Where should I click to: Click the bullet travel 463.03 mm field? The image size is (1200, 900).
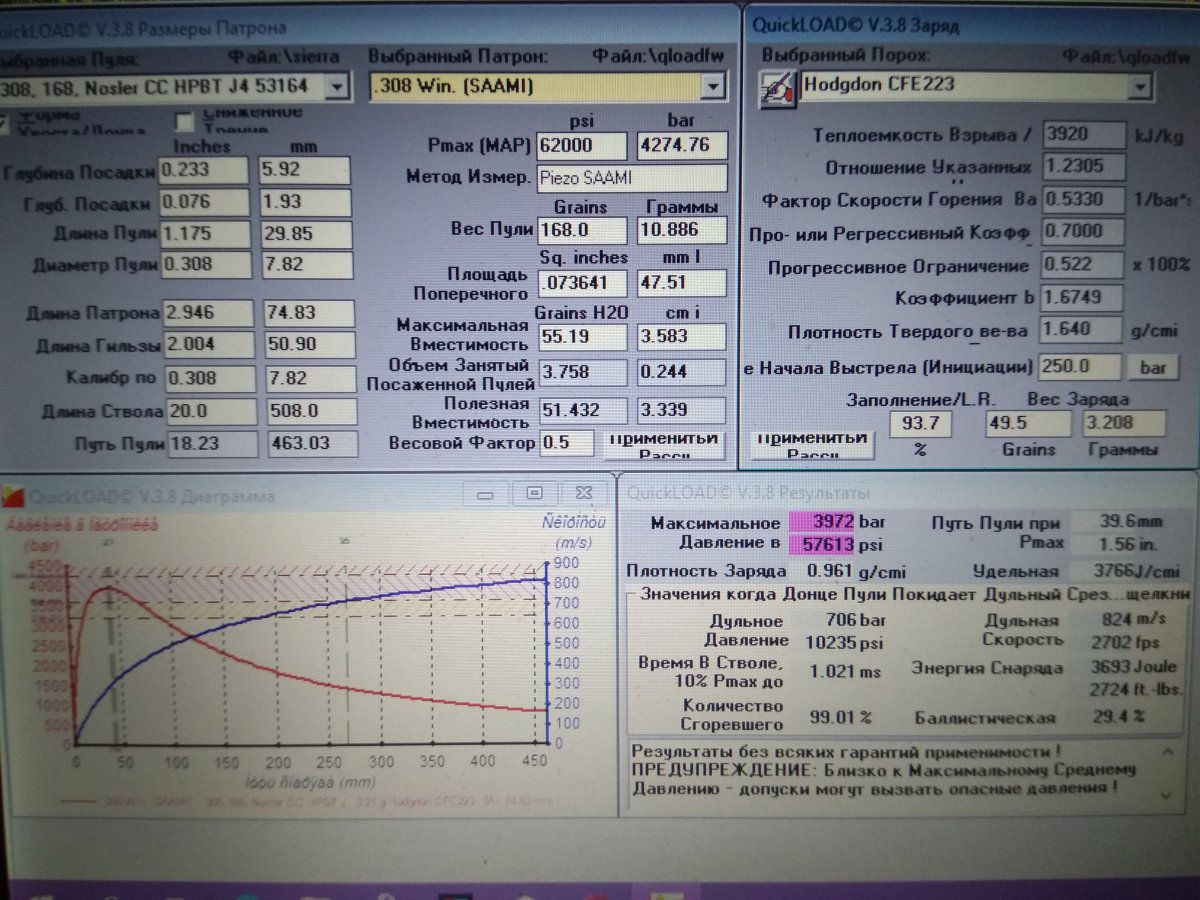click(x=313, y=443)
